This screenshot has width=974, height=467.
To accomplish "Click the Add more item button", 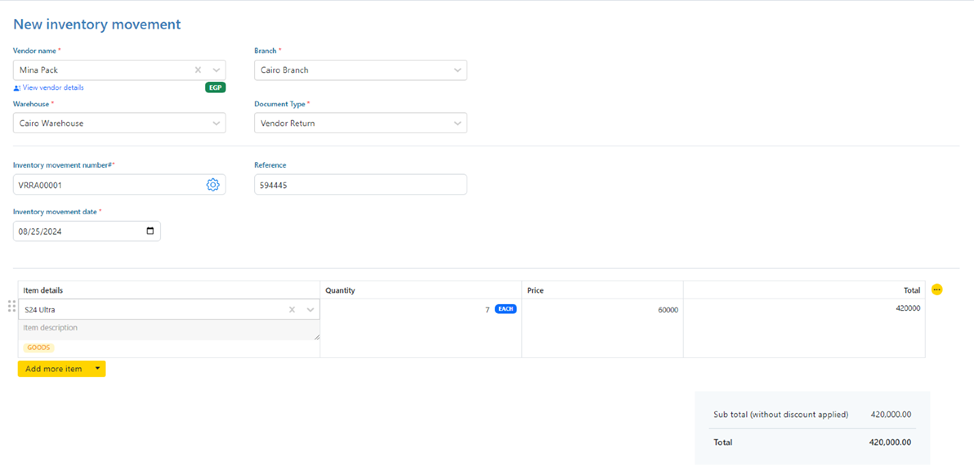I will (54, 369).
